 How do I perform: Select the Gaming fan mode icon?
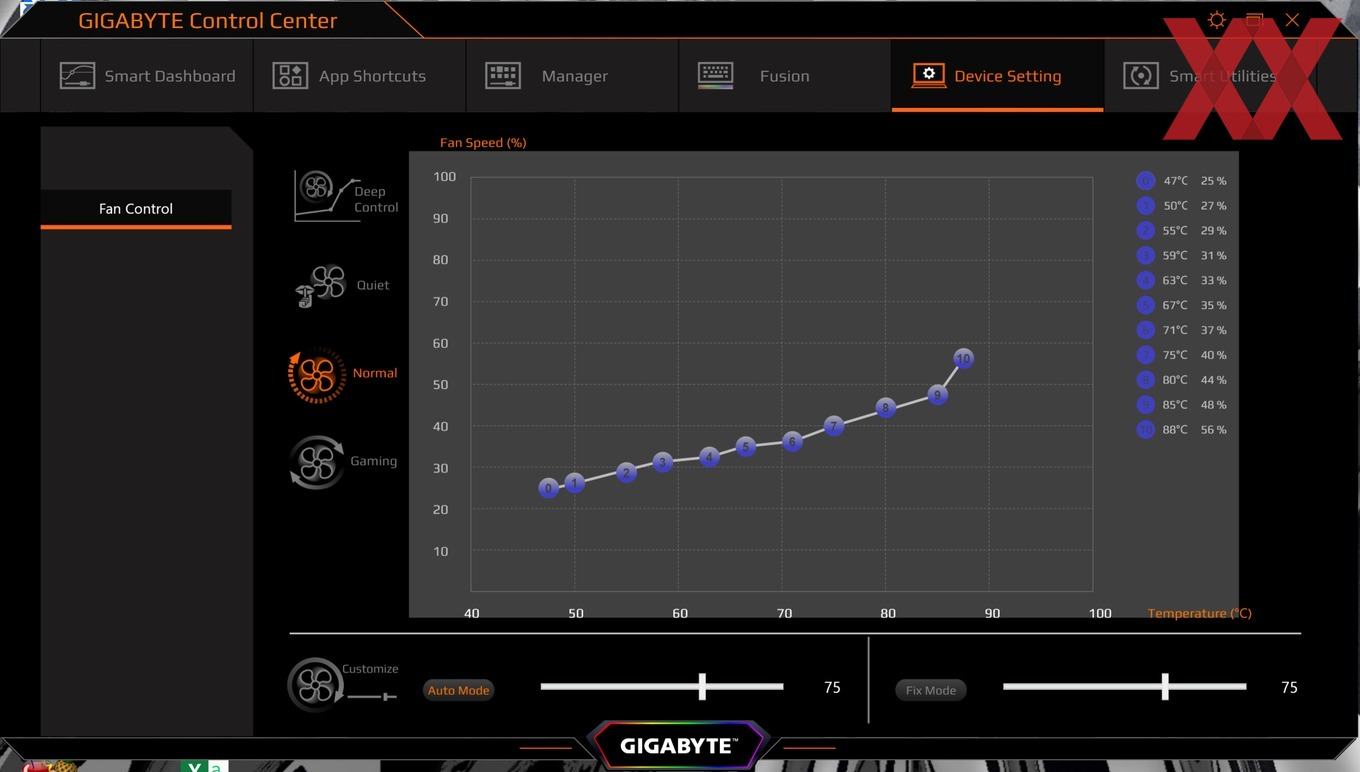pos(317,462)
